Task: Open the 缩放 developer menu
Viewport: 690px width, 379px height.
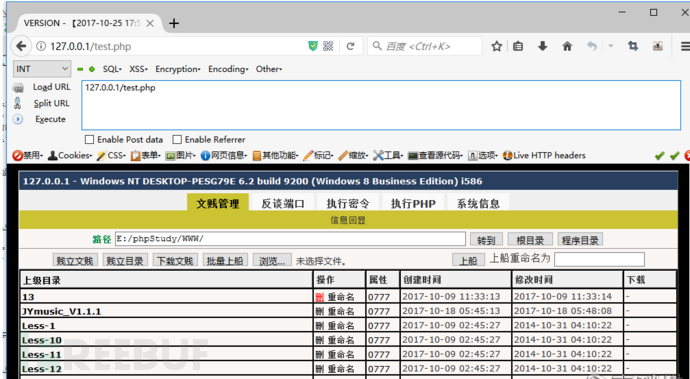Action: point(353,155)
